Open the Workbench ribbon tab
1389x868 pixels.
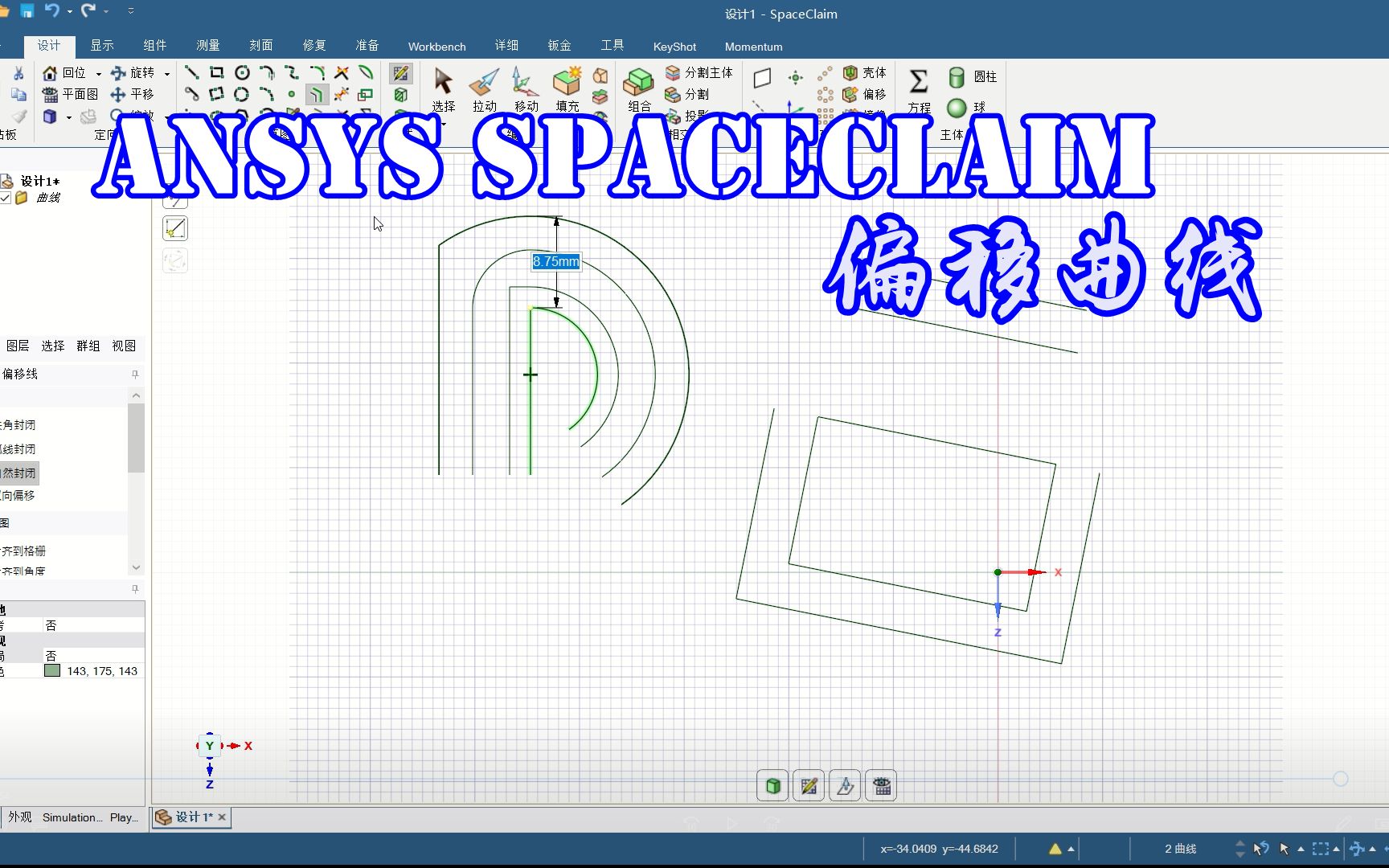[436, 47]
